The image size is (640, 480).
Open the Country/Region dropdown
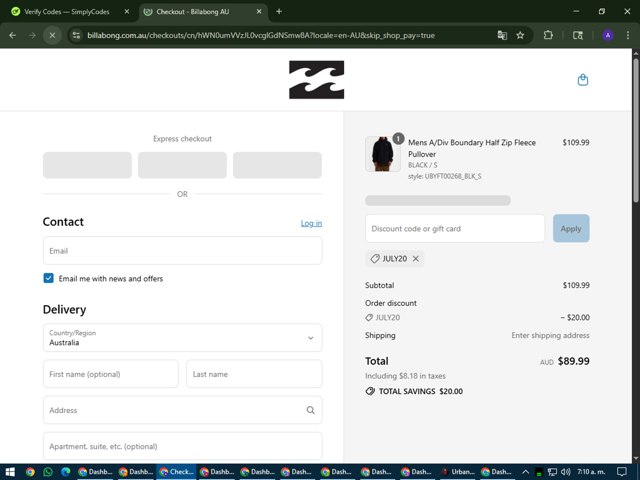point(182,338)
